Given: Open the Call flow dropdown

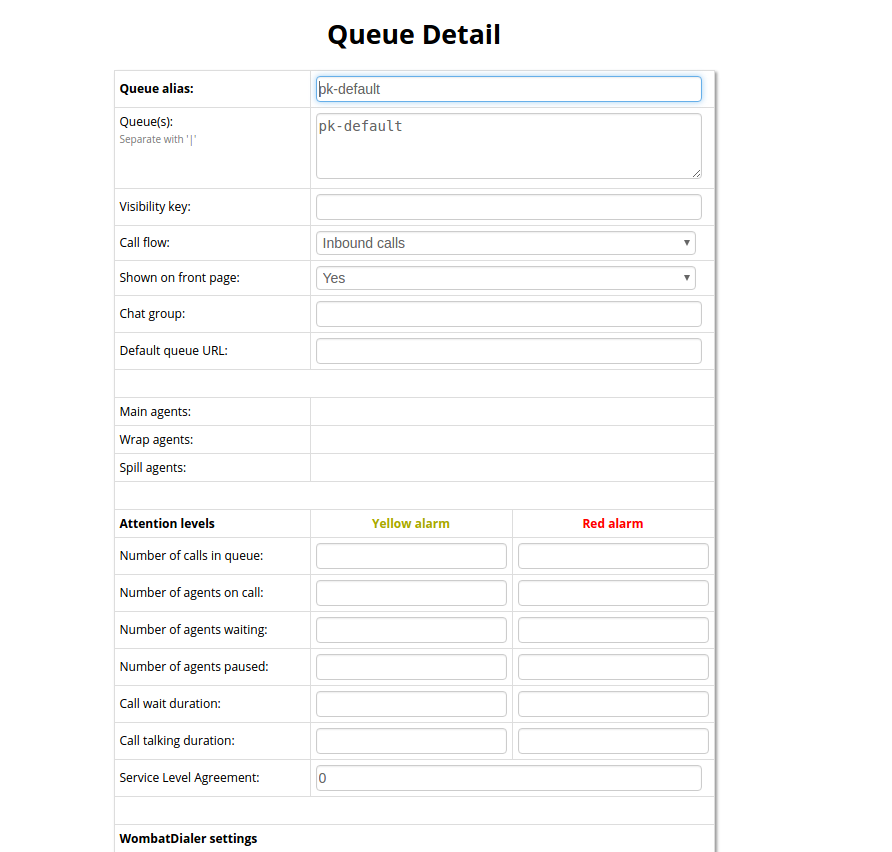Looking at the screenshot, I should click(506, 243).
